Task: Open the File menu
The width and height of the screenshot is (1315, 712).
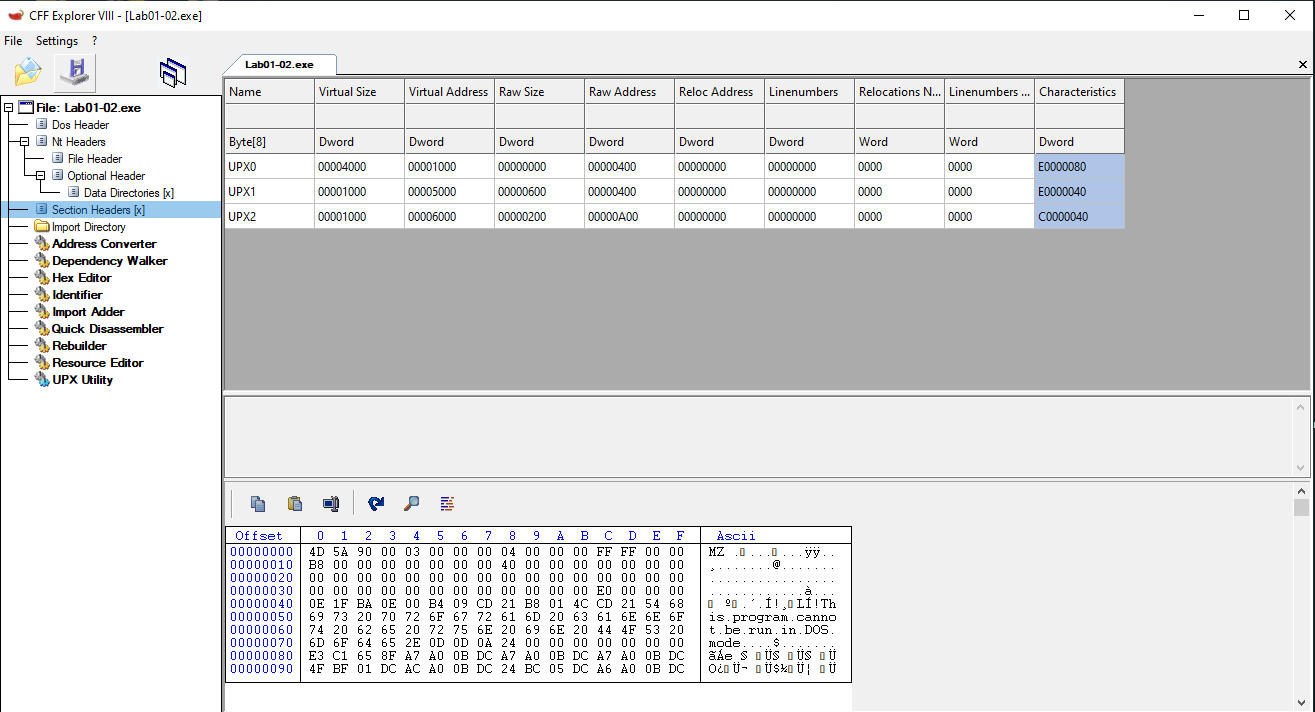Action: pyautogui.click(x=13, y=41)
